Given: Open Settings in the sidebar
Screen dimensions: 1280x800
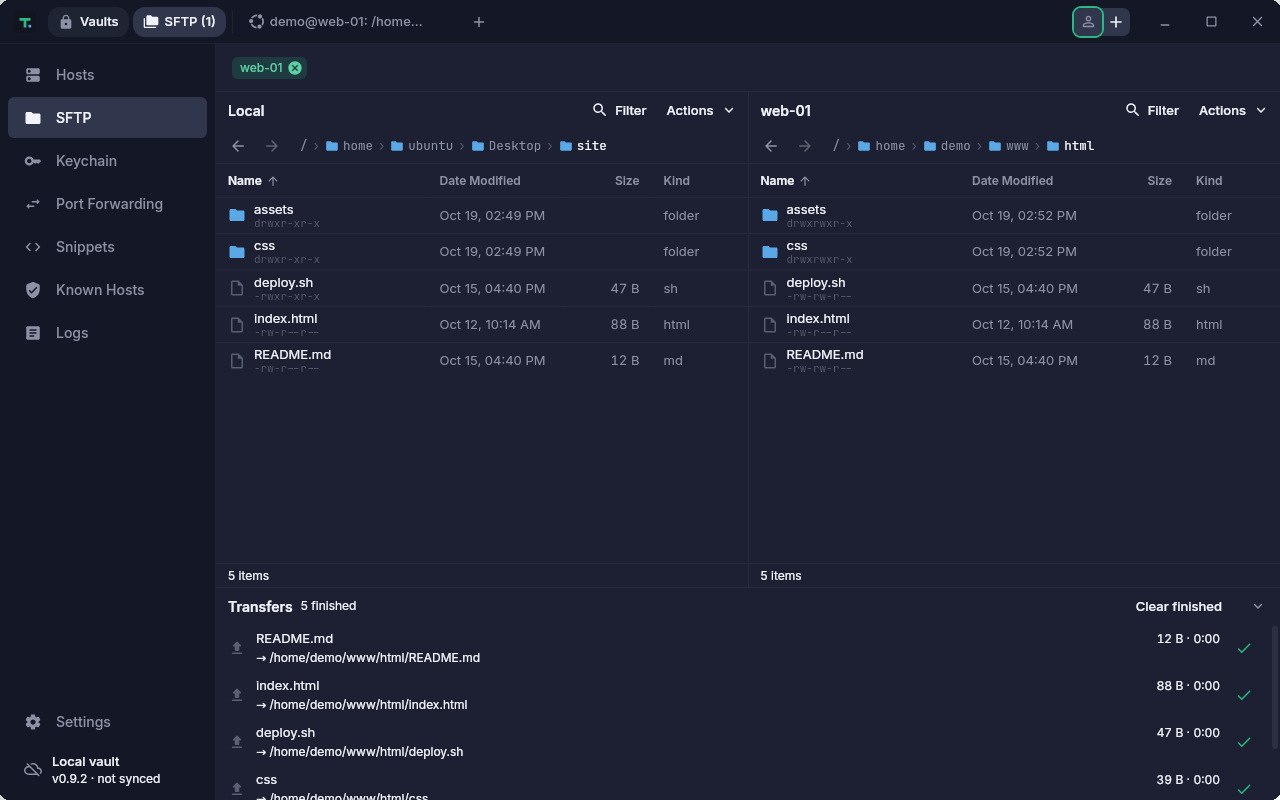Looking at the screenshot, I should pyautogui.click(x=107, y=722).
